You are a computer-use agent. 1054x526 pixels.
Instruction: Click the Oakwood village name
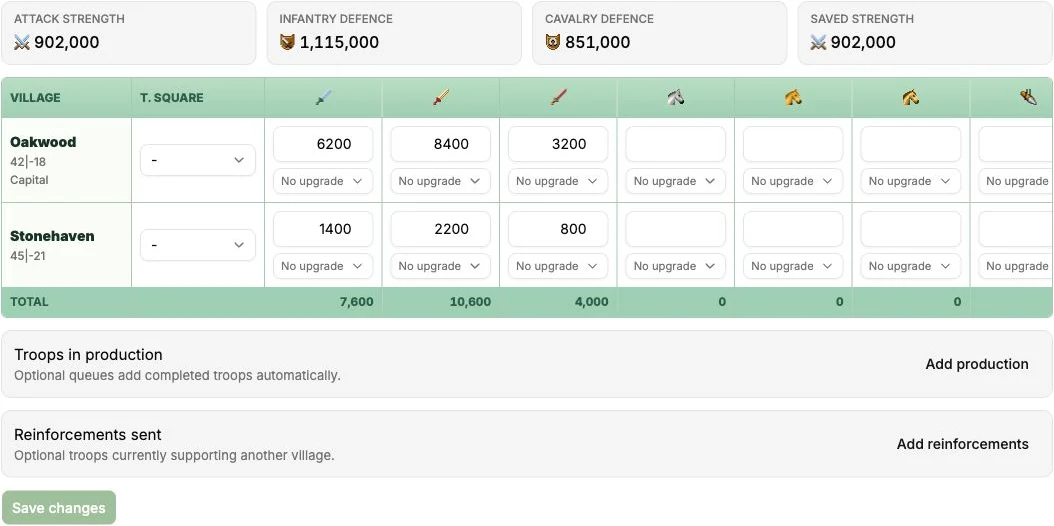(43, 142)
